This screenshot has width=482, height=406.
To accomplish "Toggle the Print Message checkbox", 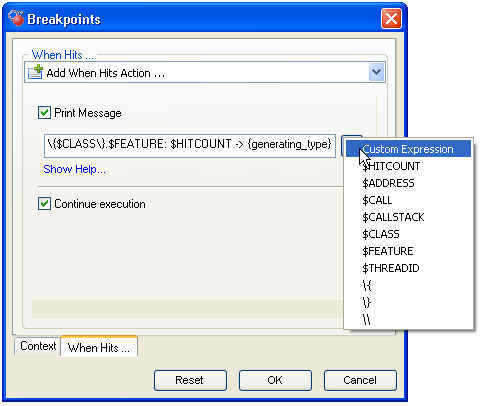I will coord(44,113).
